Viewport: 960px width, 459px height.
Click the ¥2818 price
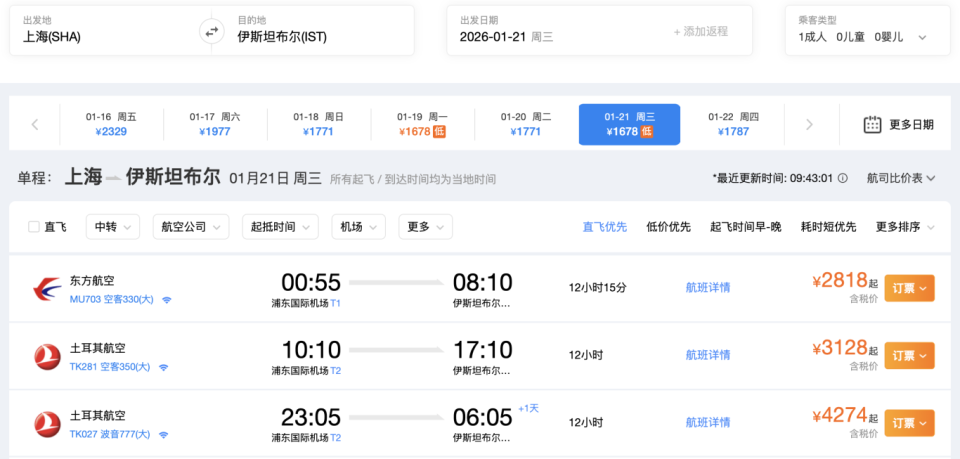click(x=840, y=280)
